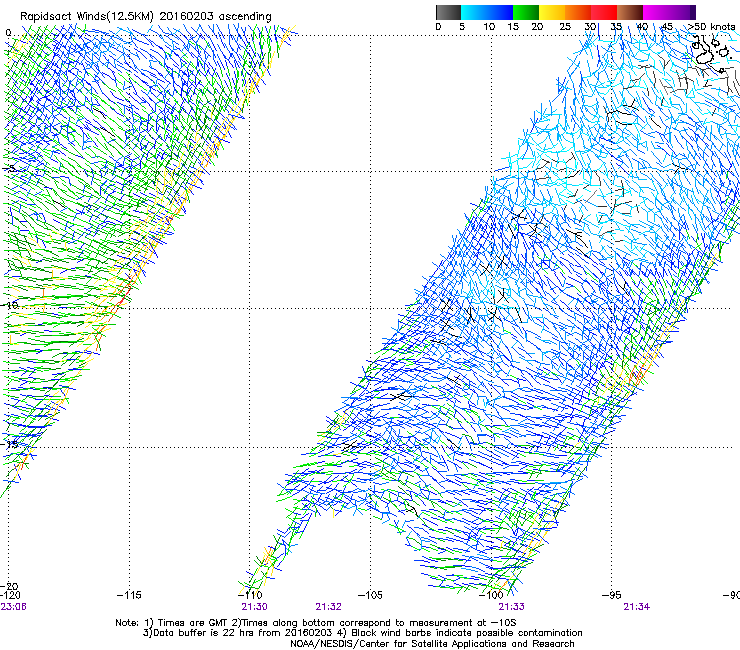Viewport: 740px width, 650px height.
Task: Click the '23:06' pass time label
Action: point(13,607)
